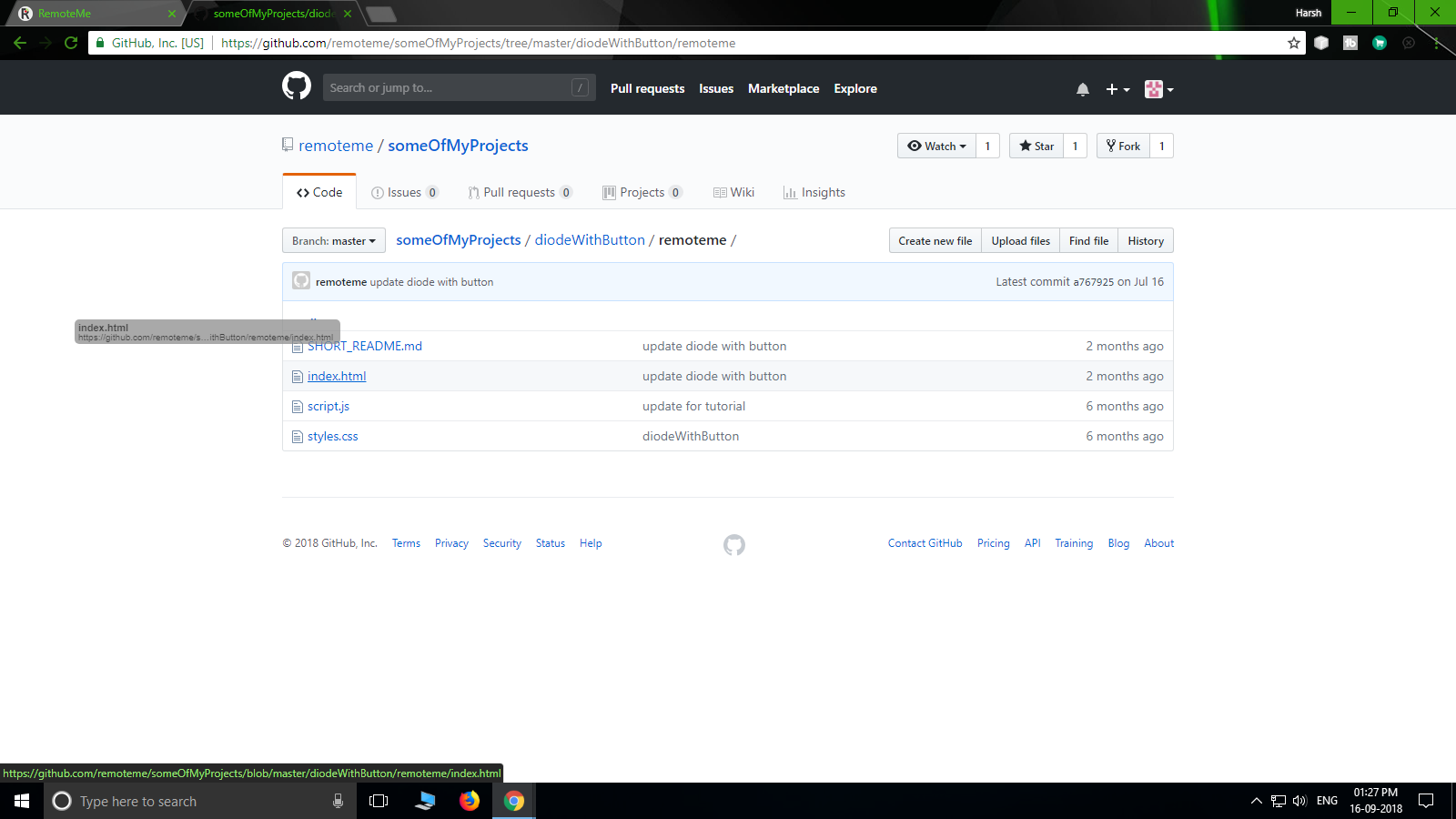Click commit author avatar thumbnail
The width and height of the screenshot is (1456, 819).
tap(301, 280)
